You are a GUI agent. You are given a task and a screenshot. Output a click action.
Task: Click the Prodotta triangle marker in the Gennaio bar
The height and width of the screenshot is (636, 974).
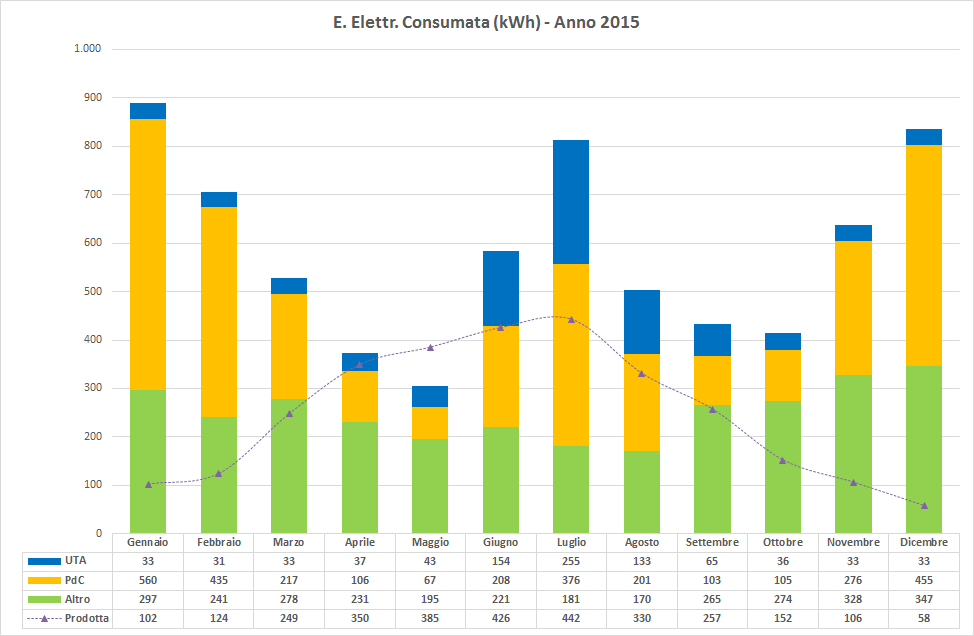coord(148,484)
